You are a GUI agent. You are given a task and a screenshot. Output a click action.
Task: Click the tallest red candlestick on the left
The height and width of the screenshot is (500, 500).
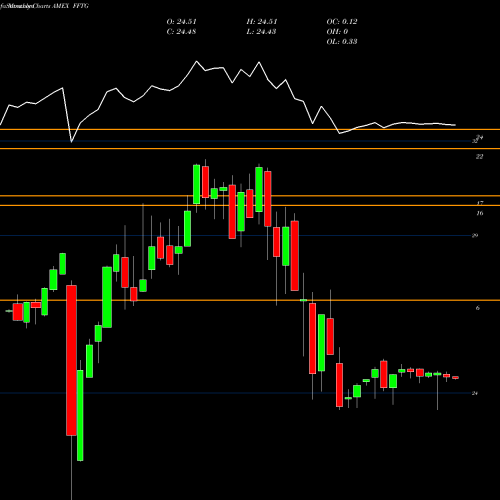[x=71, y=360]
